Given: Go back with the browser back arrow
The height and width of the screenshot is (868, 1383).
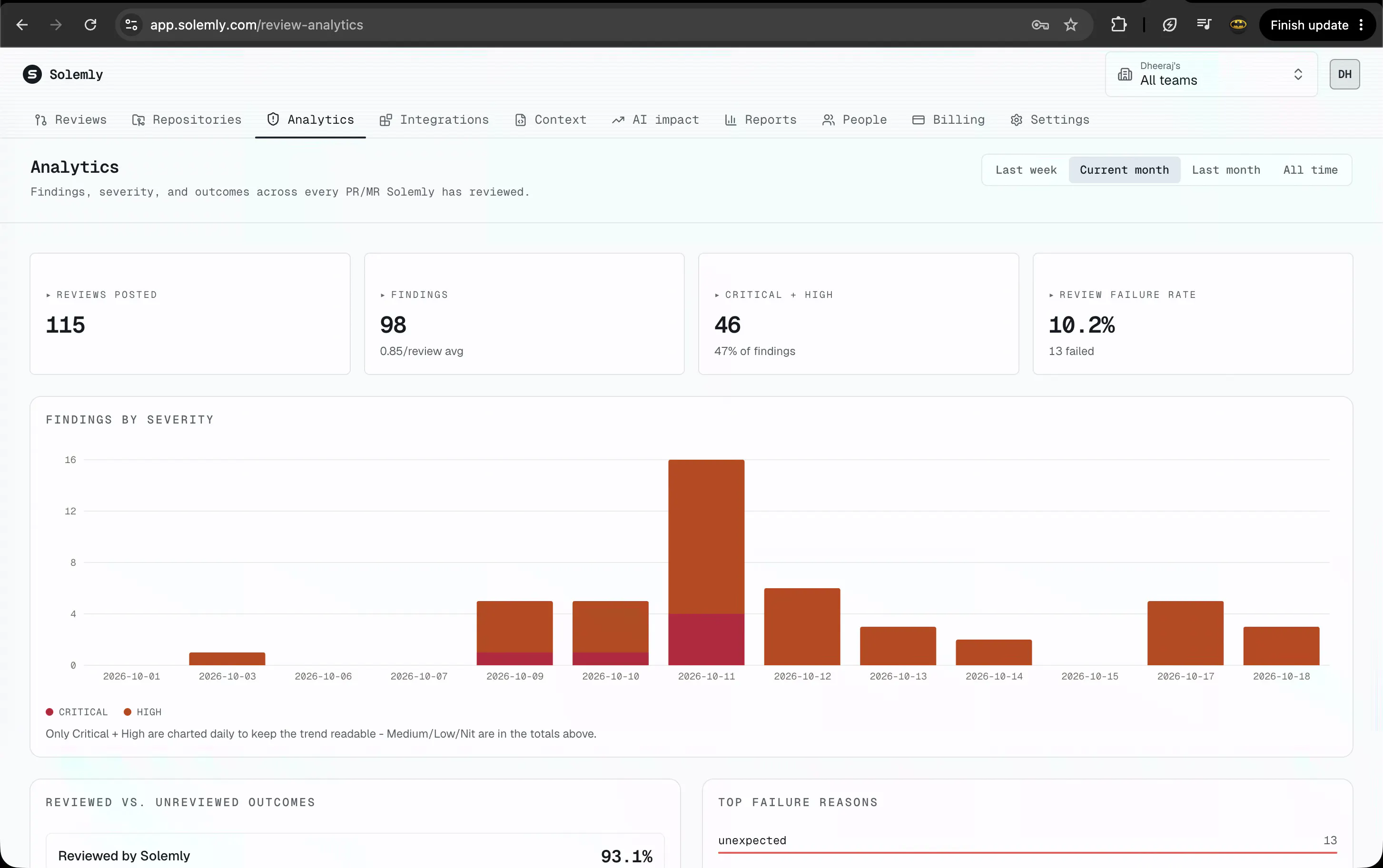Looking at the screenshot, I should [x=22, y=25].
